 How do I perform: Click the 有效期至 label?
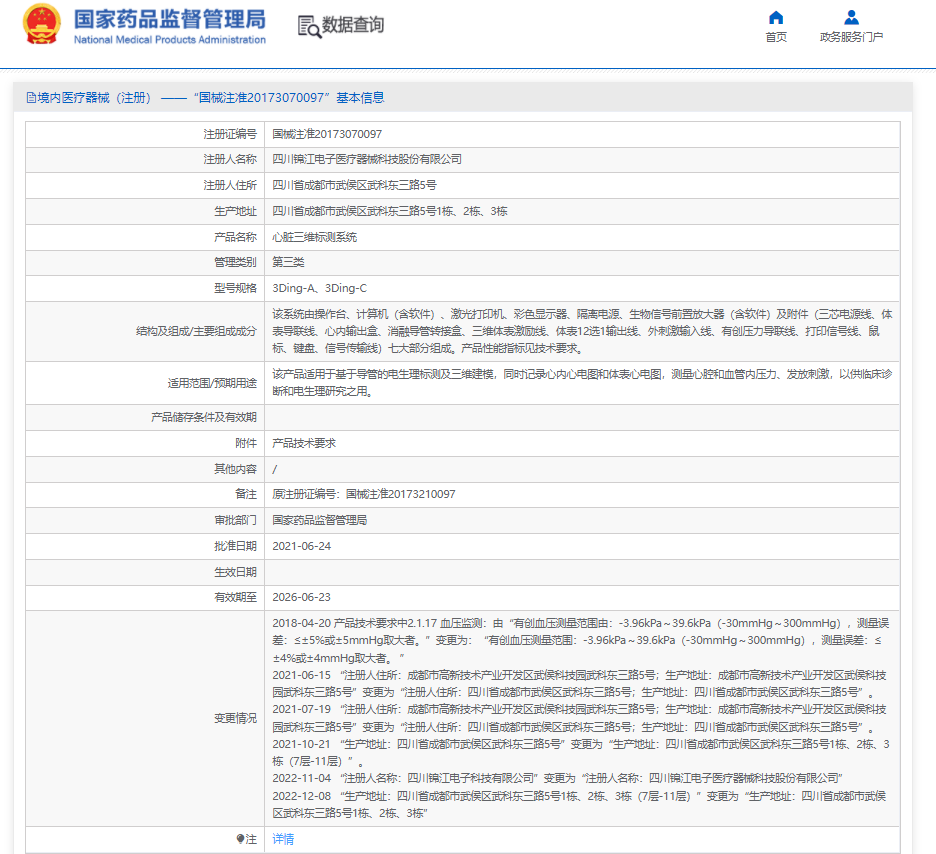235,597
